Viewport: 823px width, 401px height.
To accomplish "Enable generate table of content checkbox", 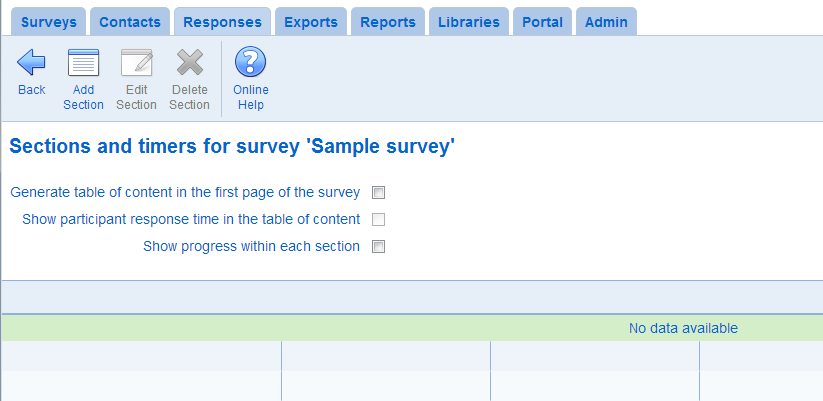I will [x=378, y=193].
